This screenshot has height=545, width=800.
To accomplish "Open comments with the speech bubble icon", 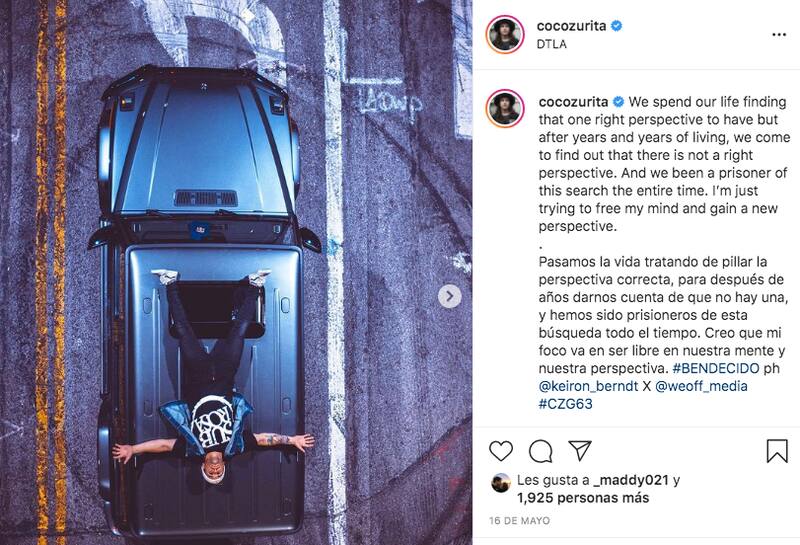I will [540, 451].
